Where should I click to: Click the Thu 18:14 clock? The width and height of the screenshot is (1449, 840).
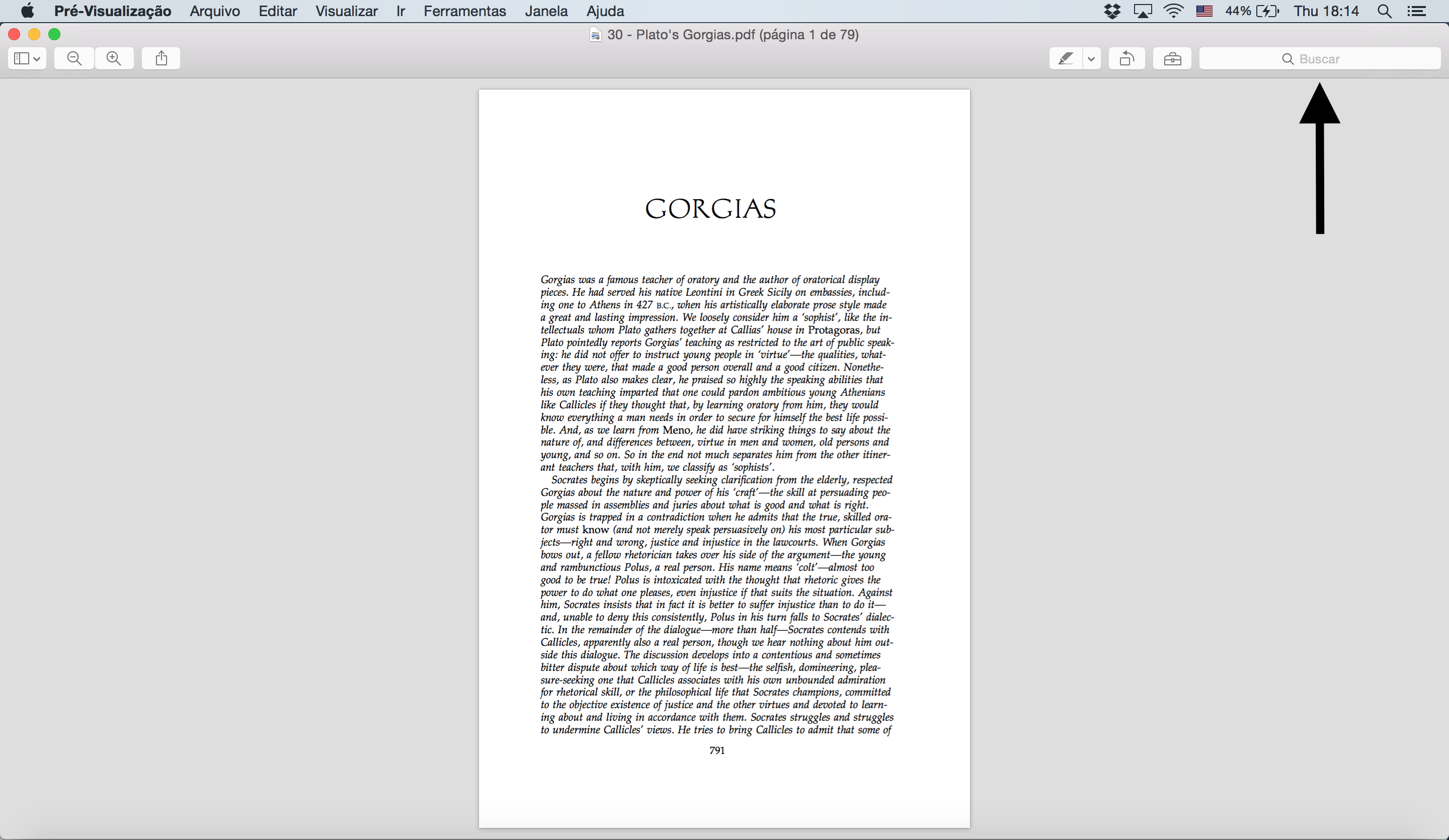pyautogui.click(x=1326, y=11)
